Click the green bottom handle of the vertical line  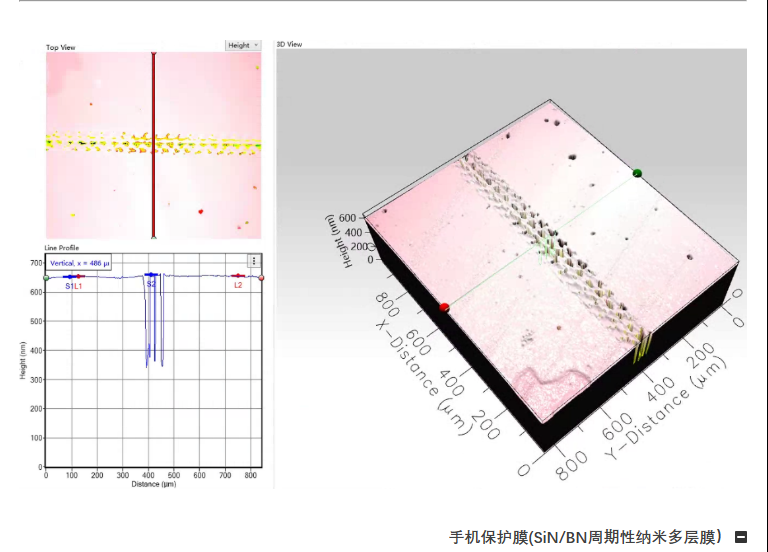tap(153, 237)
